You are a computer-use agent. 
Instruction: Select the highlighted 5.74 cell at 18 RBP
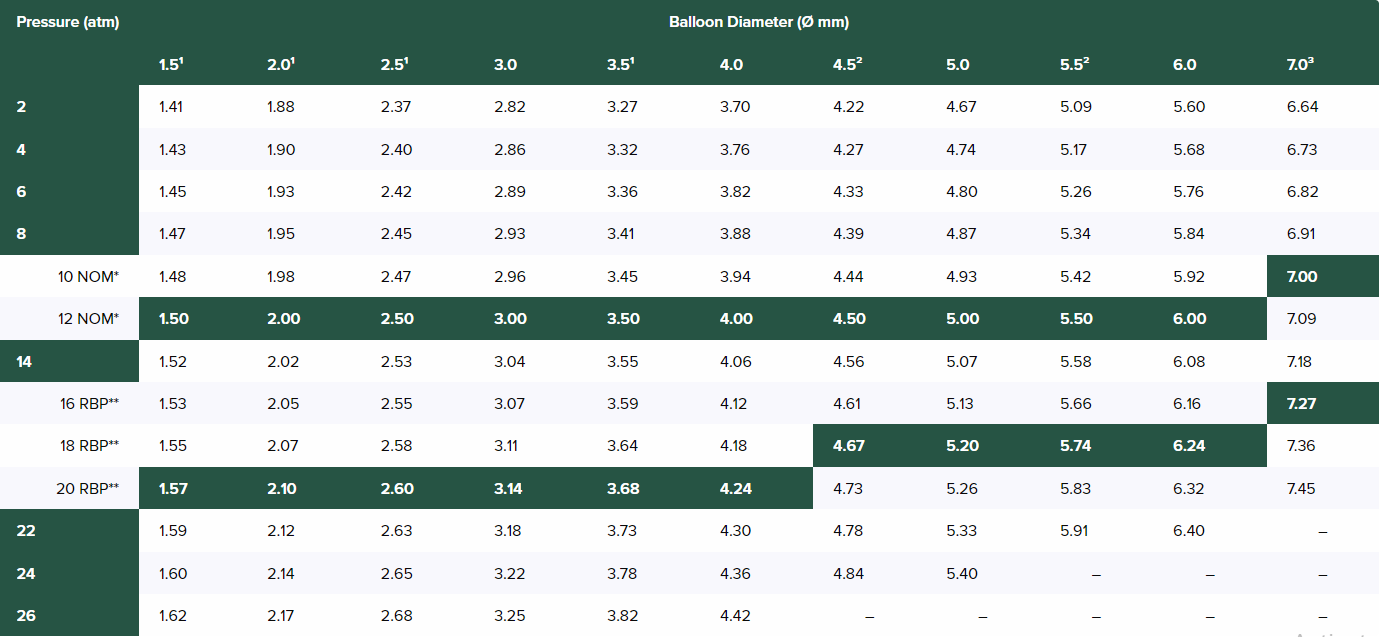[1075, 446]
